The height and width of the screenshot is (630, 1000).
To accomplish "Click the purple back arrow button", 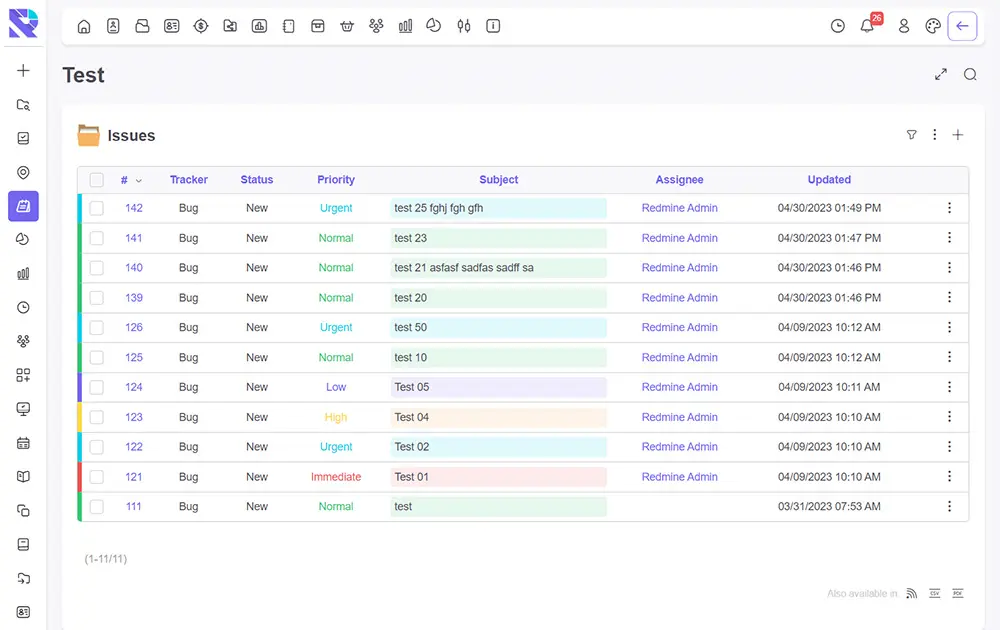I will [962, 26].
